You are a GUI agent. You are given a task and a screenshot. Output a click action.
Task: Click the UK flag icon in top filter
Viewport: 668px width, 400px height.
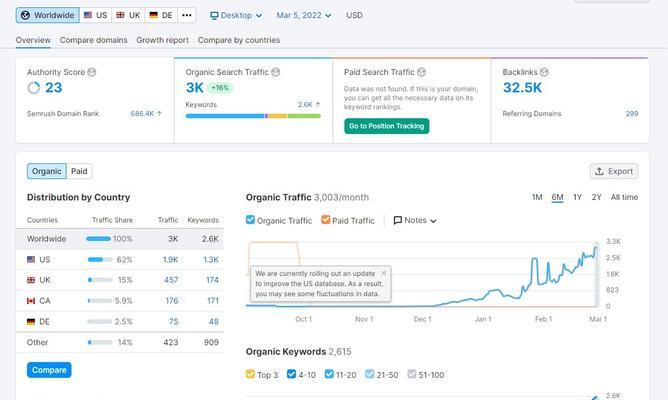pyautogui.click(x=121, y=15)
